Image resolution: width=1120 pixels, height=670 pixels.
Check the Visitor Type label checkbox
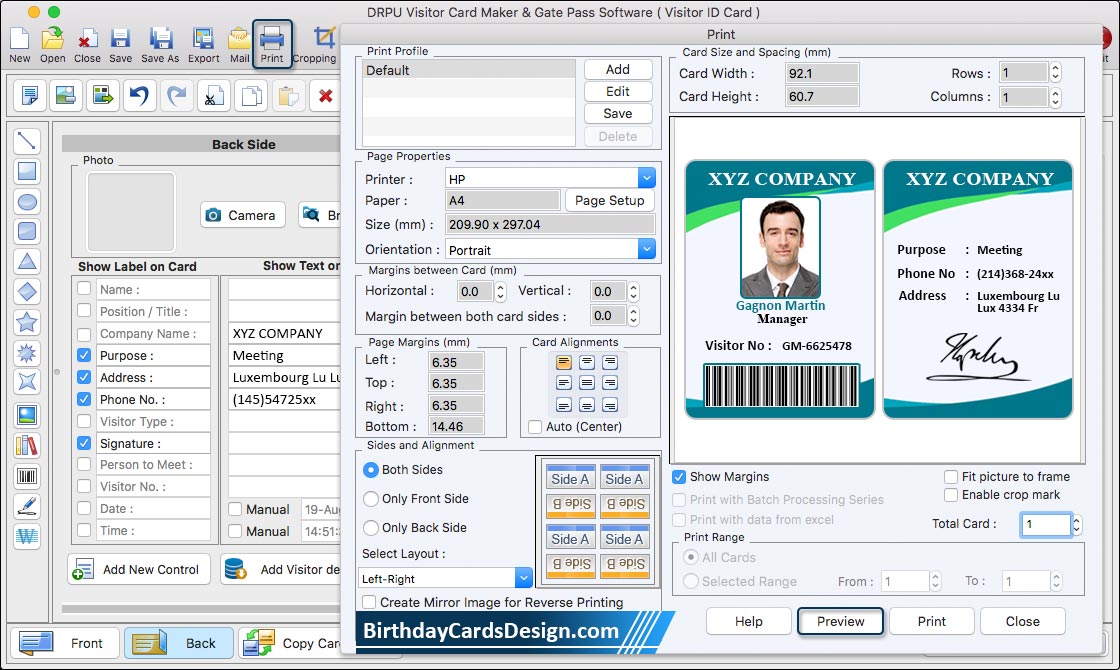click(84, 421)
